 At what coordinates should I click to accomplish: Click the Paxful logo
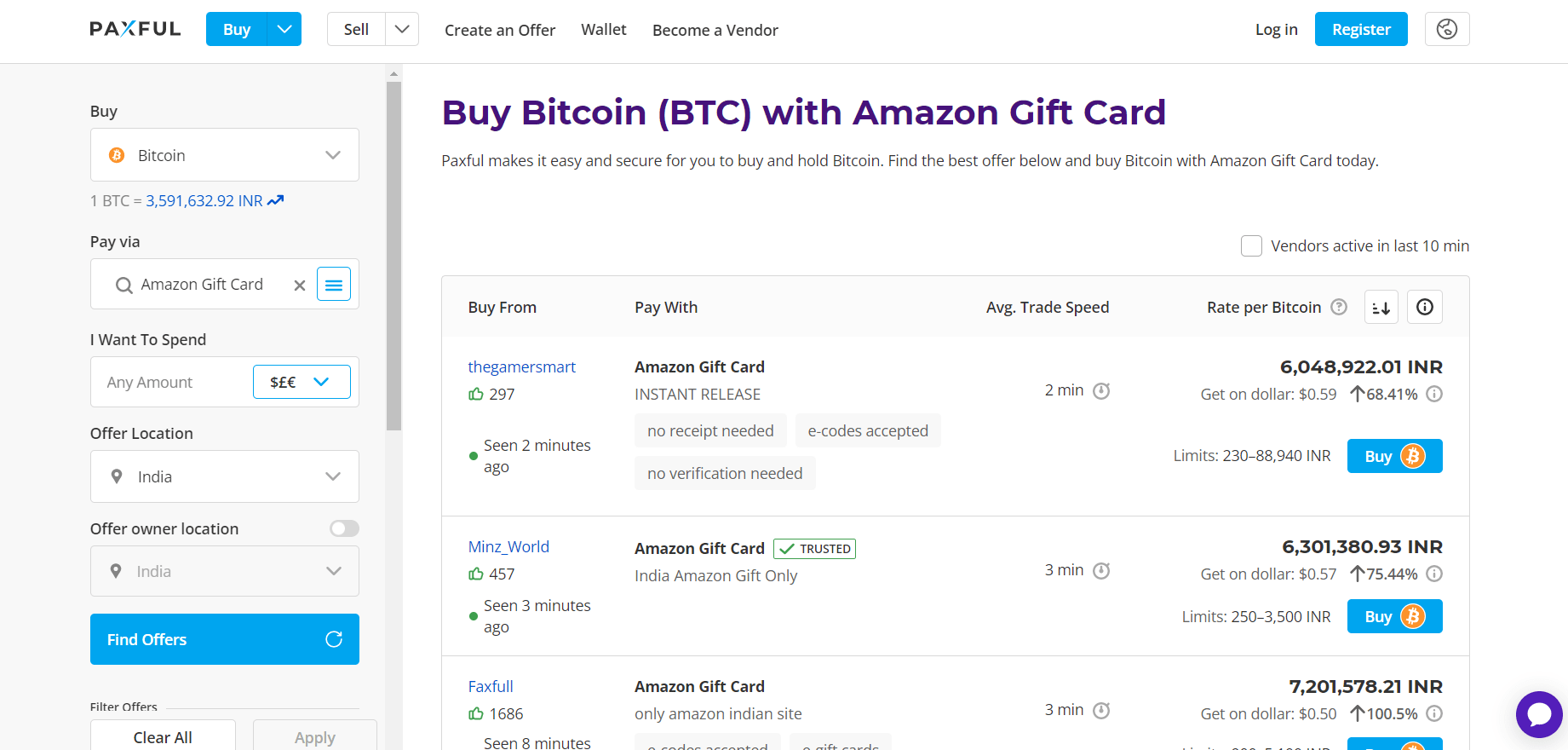(135, 28)
